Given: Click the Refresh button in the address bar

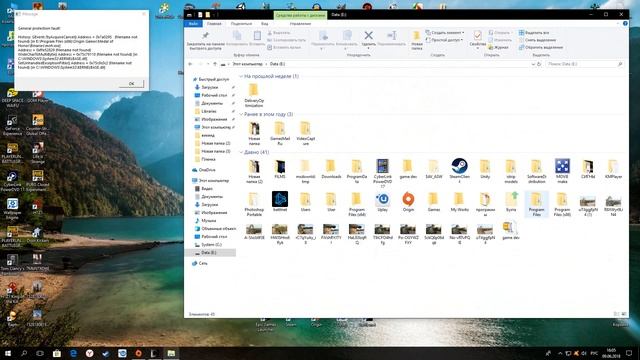Looking at the screenshot, I should click(x=539, y=64).
